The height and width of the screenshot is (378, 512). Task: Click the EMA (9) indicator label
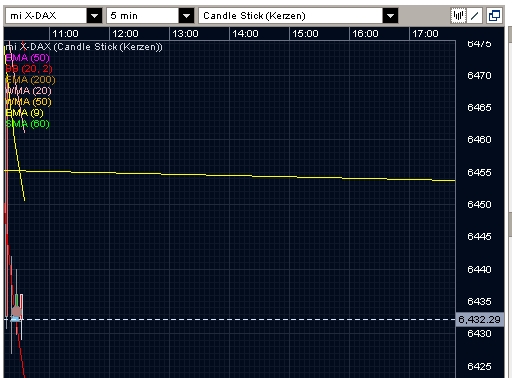click(x=25, y=113)
